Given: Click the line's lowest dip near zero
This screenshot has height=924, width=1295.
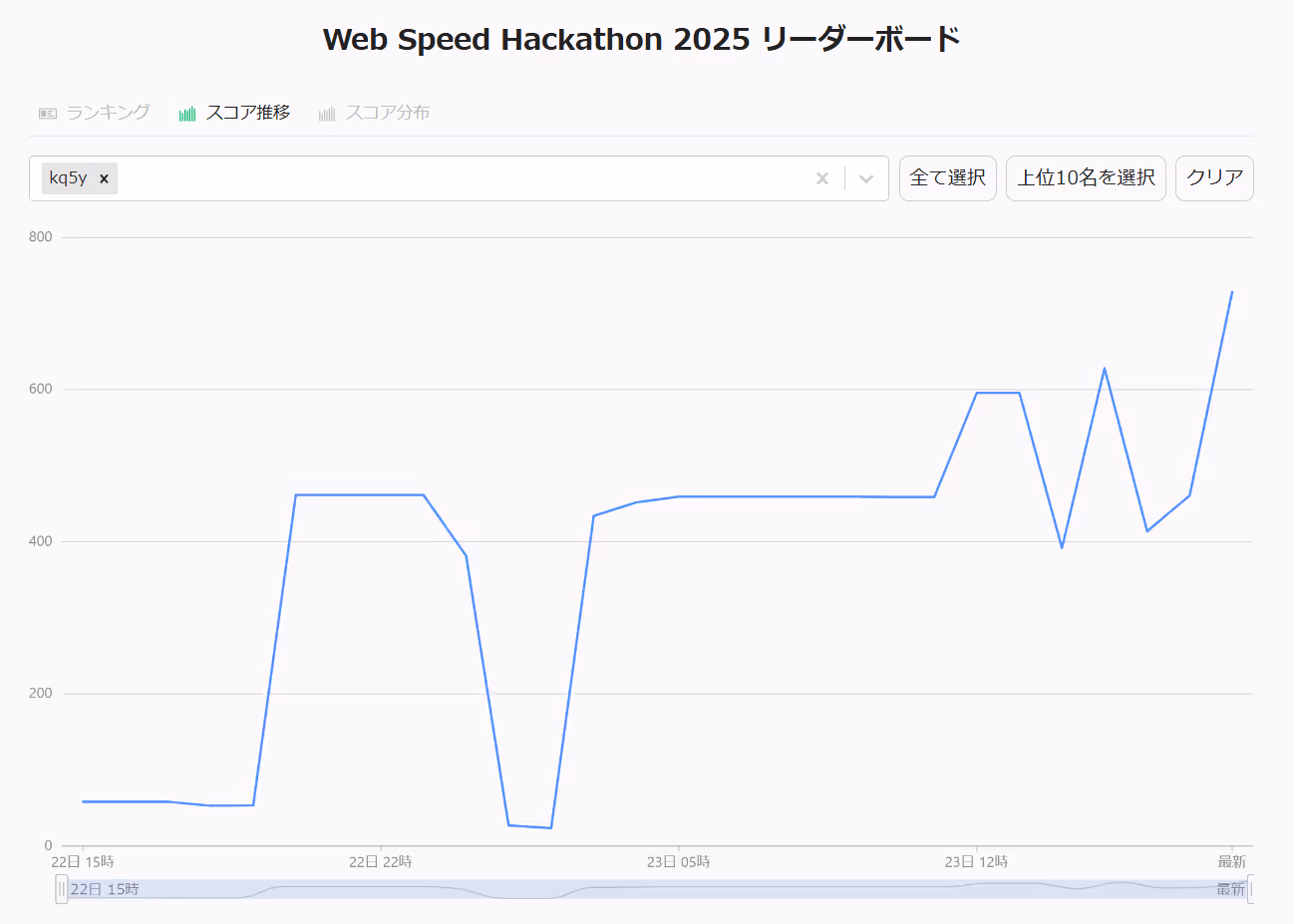Looking at the screenshot, I should click(550, 827).
